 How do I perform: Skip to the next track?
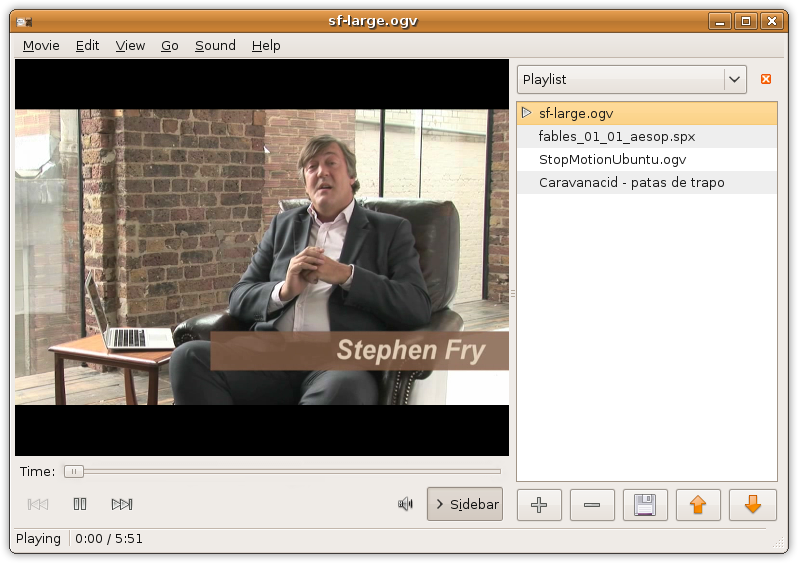click(122, 504)
